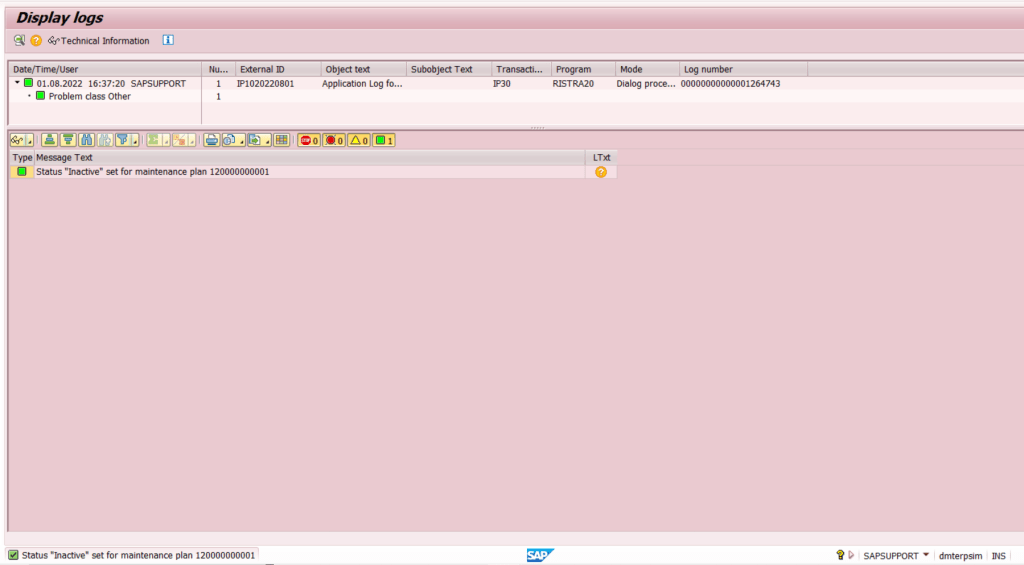Open the SAPSUPPORT status bar dropdown

[x=926, y=555]
